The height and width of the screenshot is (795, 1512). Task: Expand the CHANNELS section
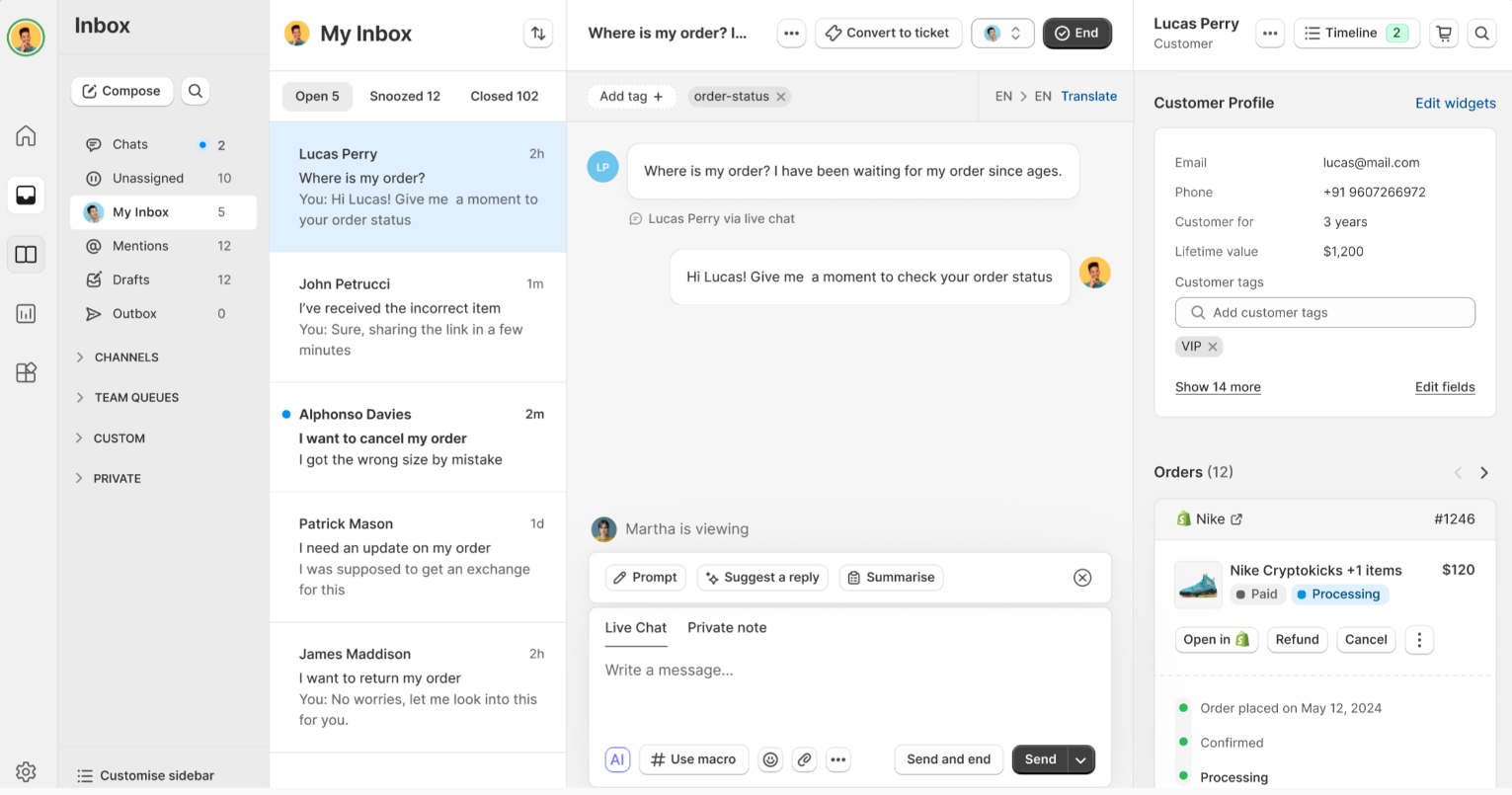click(x=117, y=358)
